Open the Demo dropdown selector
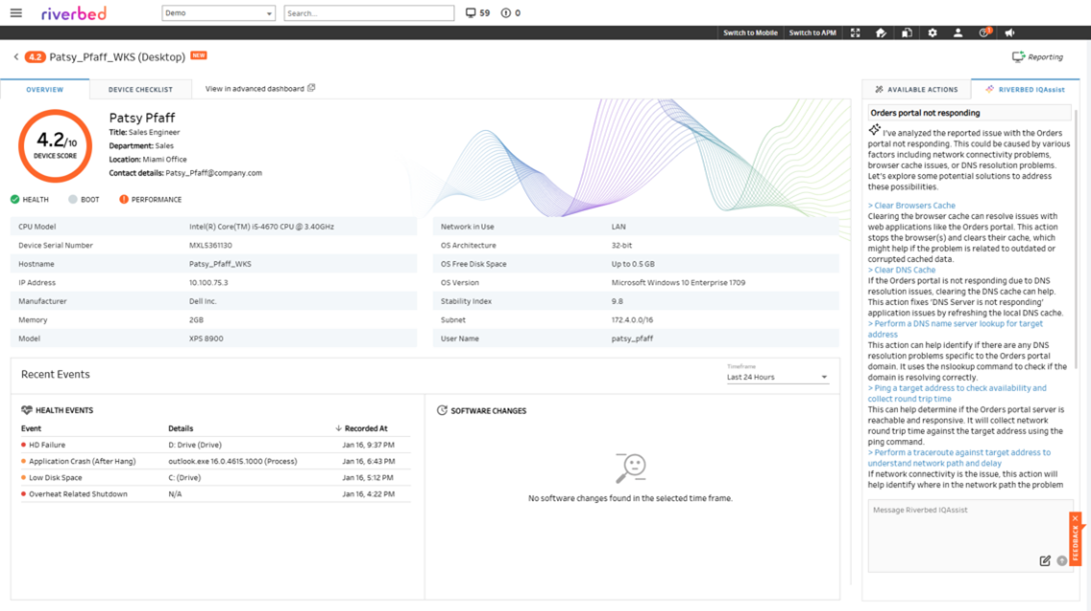This screenshot has width=1091, height=611. [x=218, y=13]
